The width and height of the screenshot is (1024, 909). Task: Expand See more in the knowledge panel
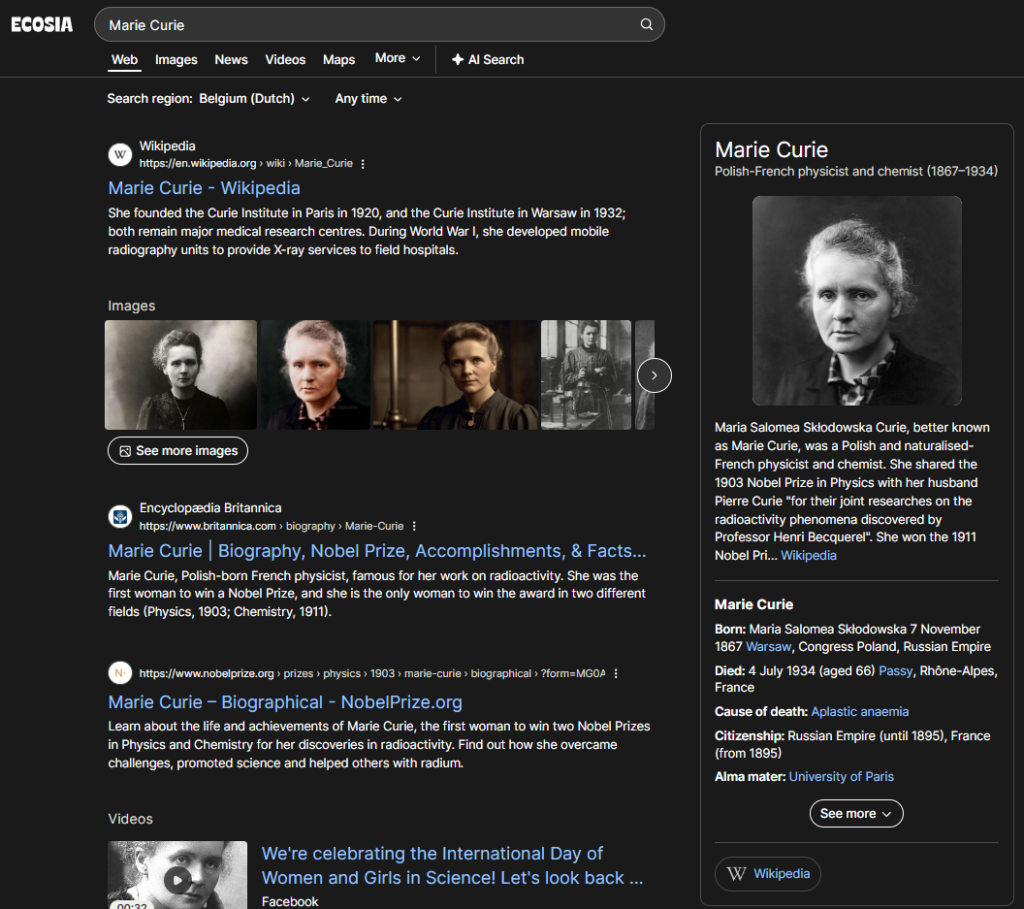(856, 813)
